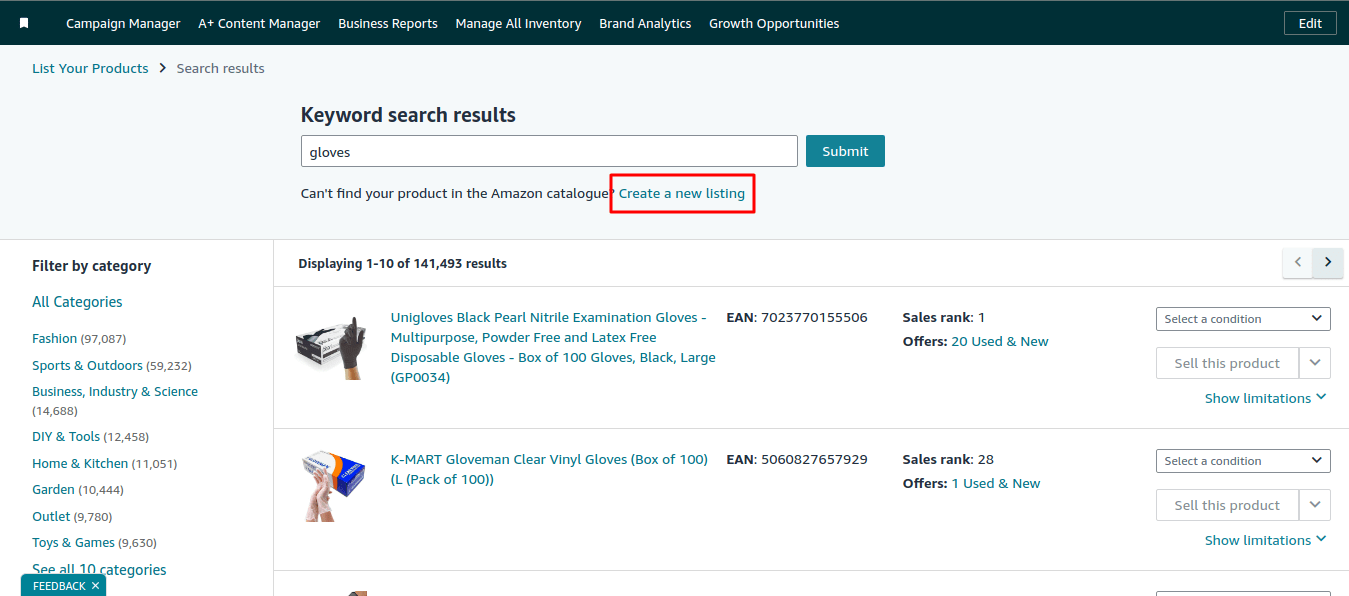
Task: View 20 Used & New offers
Action: (1000, 341)
